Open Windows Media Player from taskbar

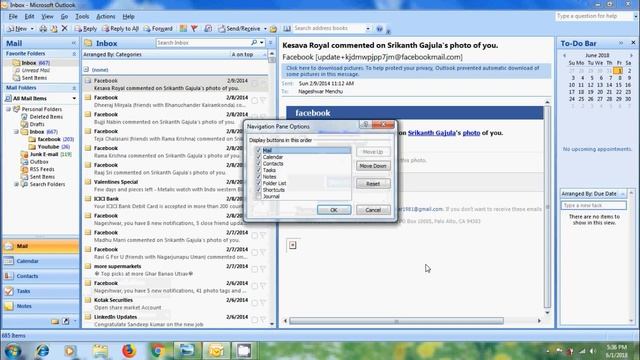[70, 351]
